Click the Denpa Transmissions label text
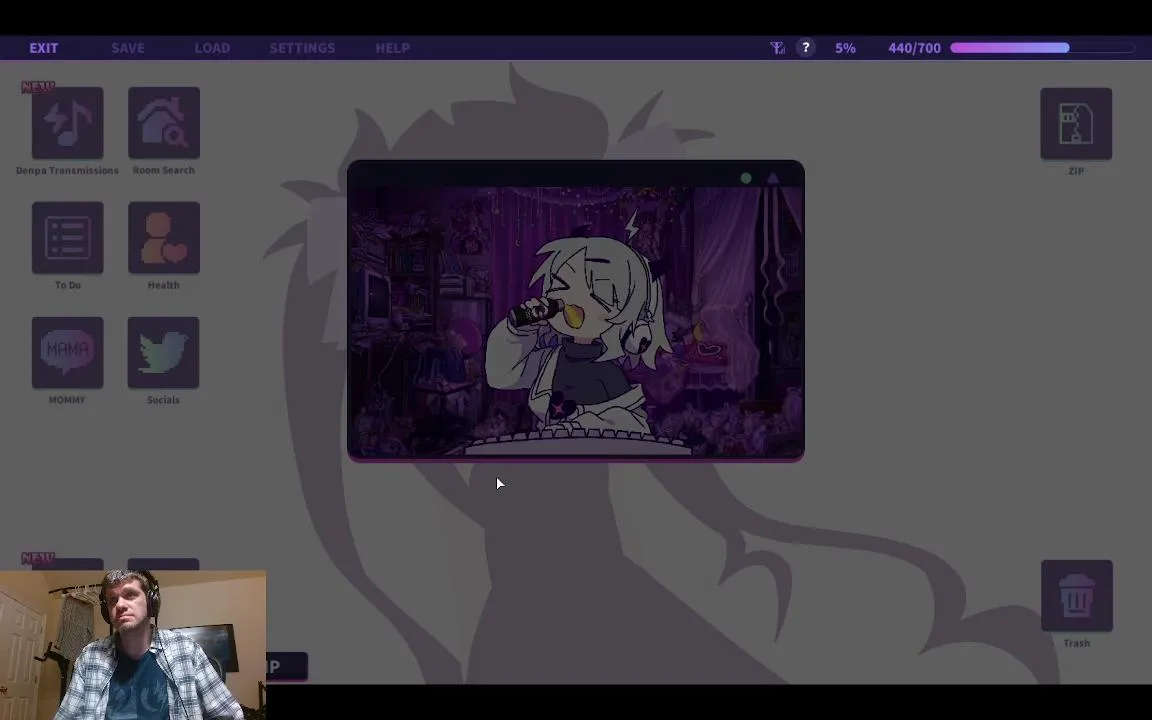The width and height of the screenshot is (1152, 720). [x=67, y=170]
